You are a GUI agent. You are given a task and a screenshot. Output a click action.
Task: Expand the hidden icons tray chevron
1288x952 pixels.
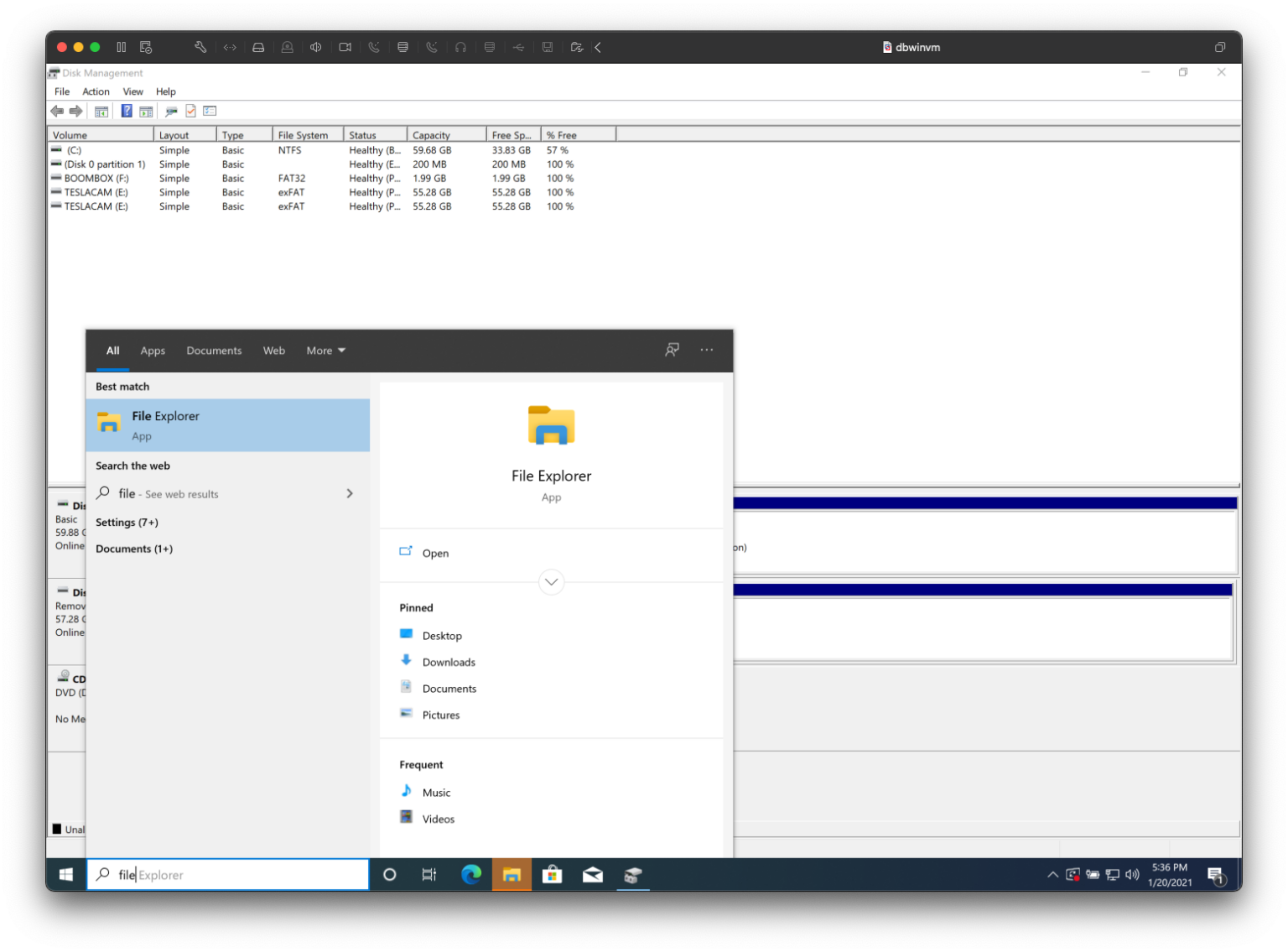click(x=1052, y=874)
